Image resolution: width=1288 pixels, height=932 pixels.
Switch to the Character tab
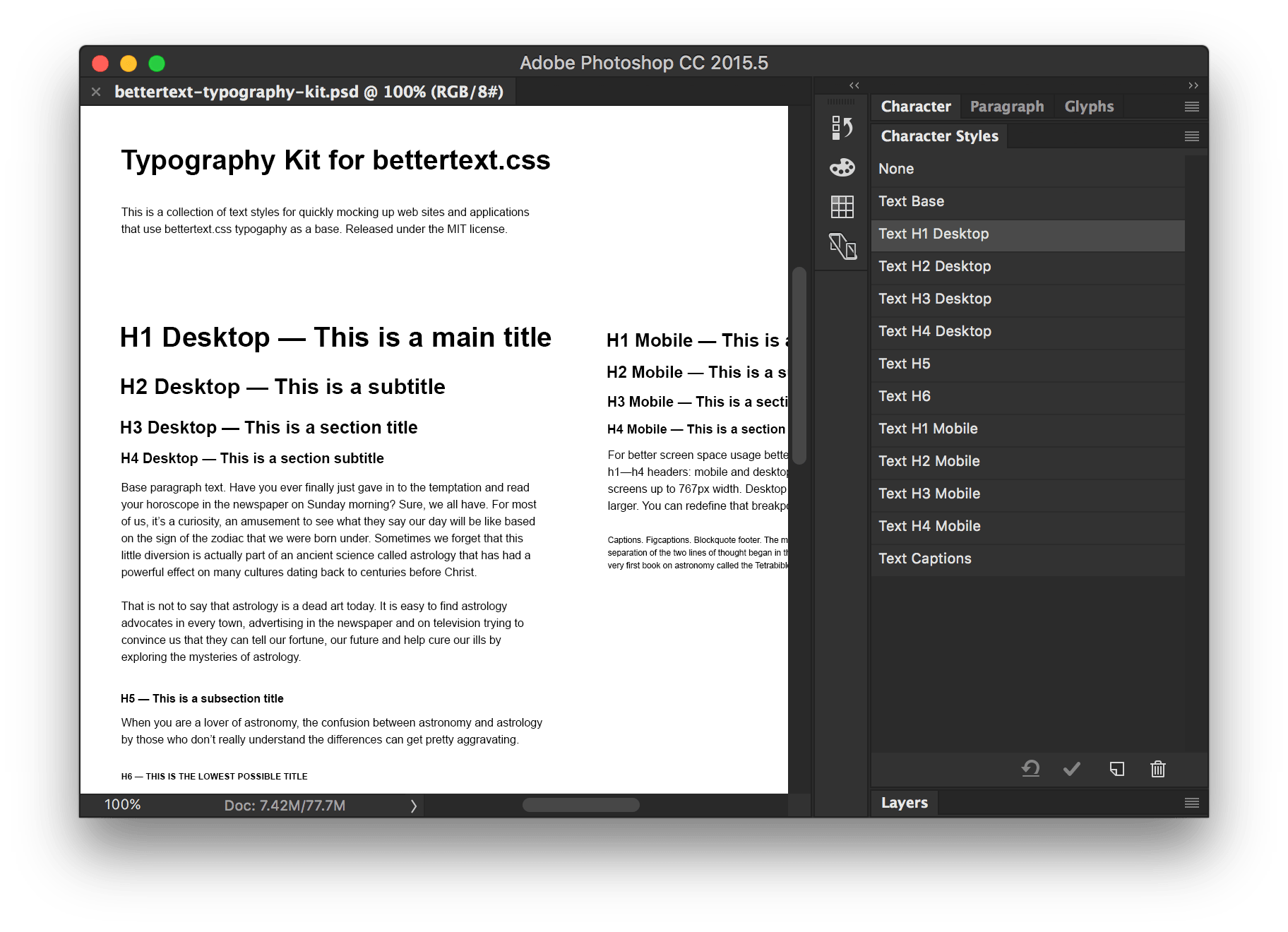click(916, 107)
